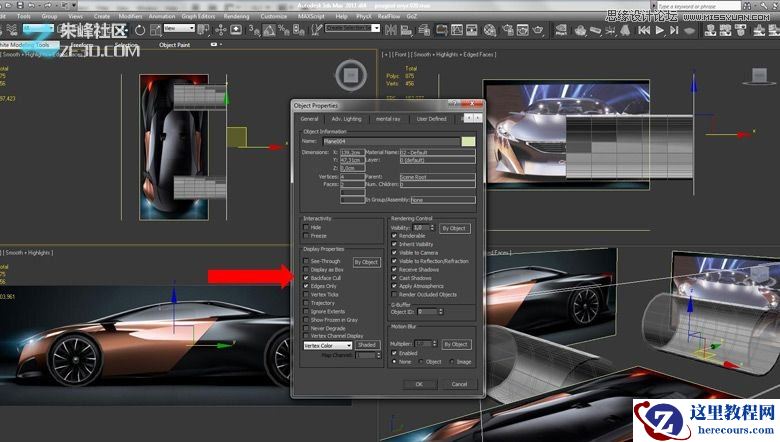Open the Rendering menu
780x442 pixels.
(236, 16)
